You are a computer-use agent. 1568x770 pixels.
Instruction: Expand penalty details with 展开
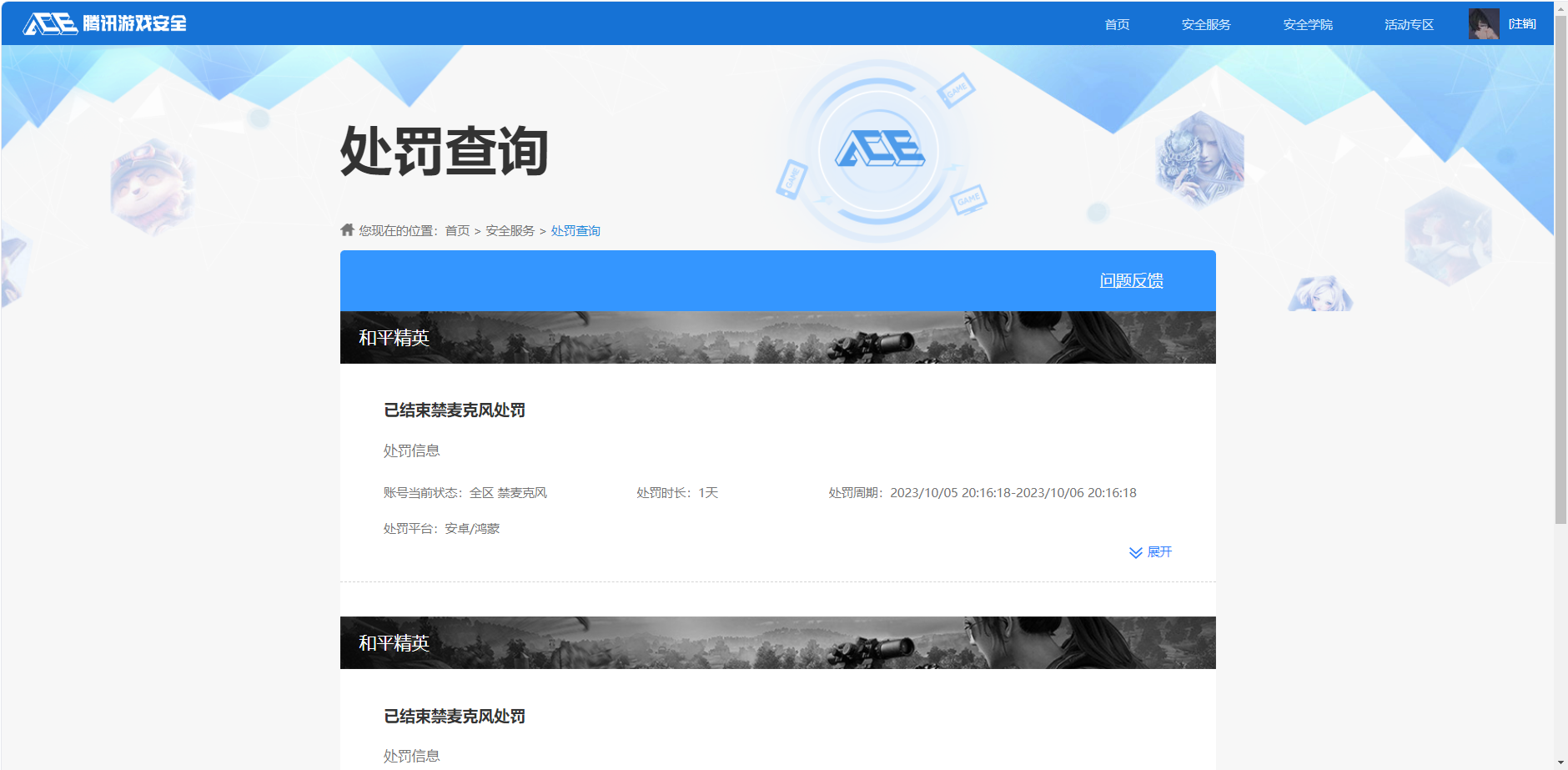point(1150,552)
